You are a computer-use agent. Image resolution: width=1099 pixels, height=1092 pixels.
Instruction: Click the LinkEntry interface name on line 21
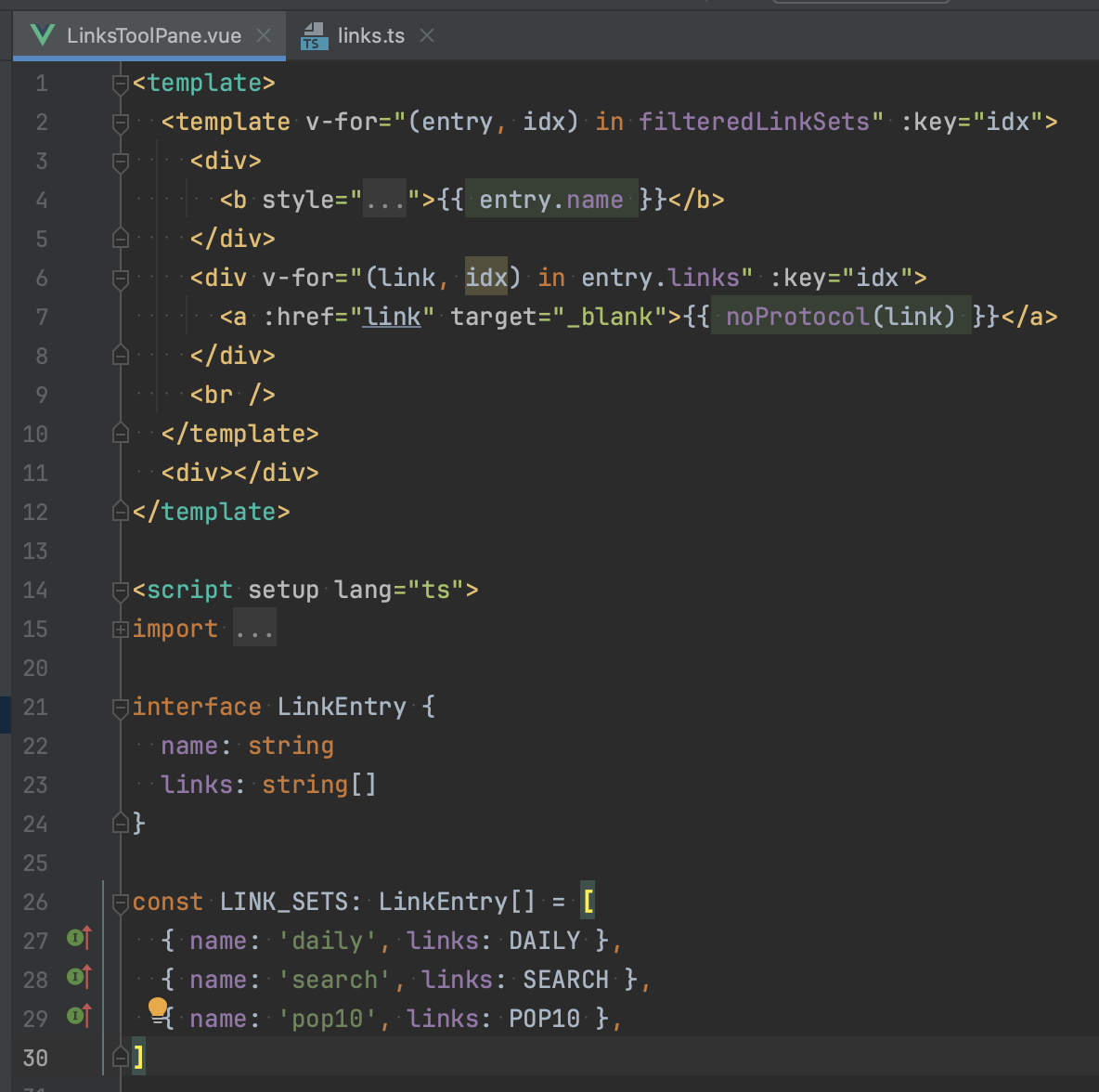pyautogui.click(x=342, y=707)
